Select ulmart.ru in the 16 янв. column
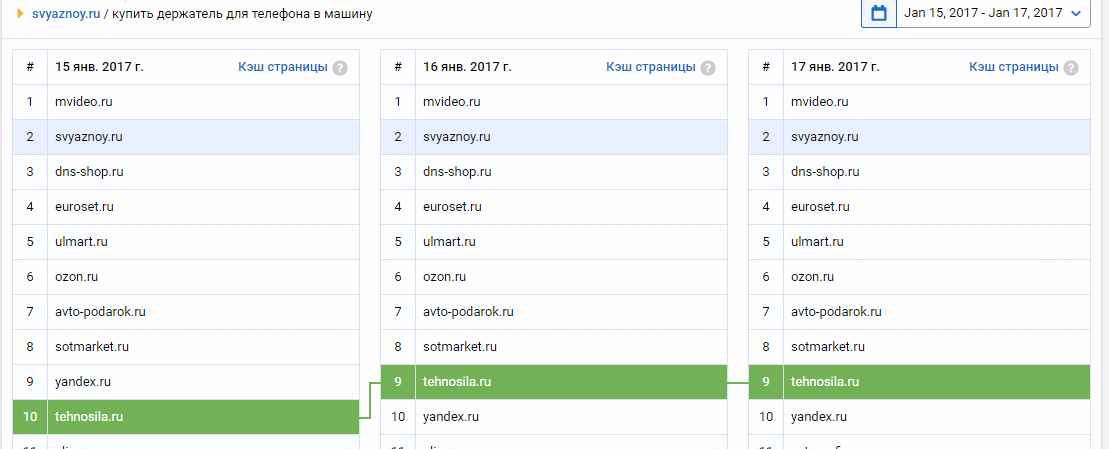1109x449 pixels. (x=449, y=242)
